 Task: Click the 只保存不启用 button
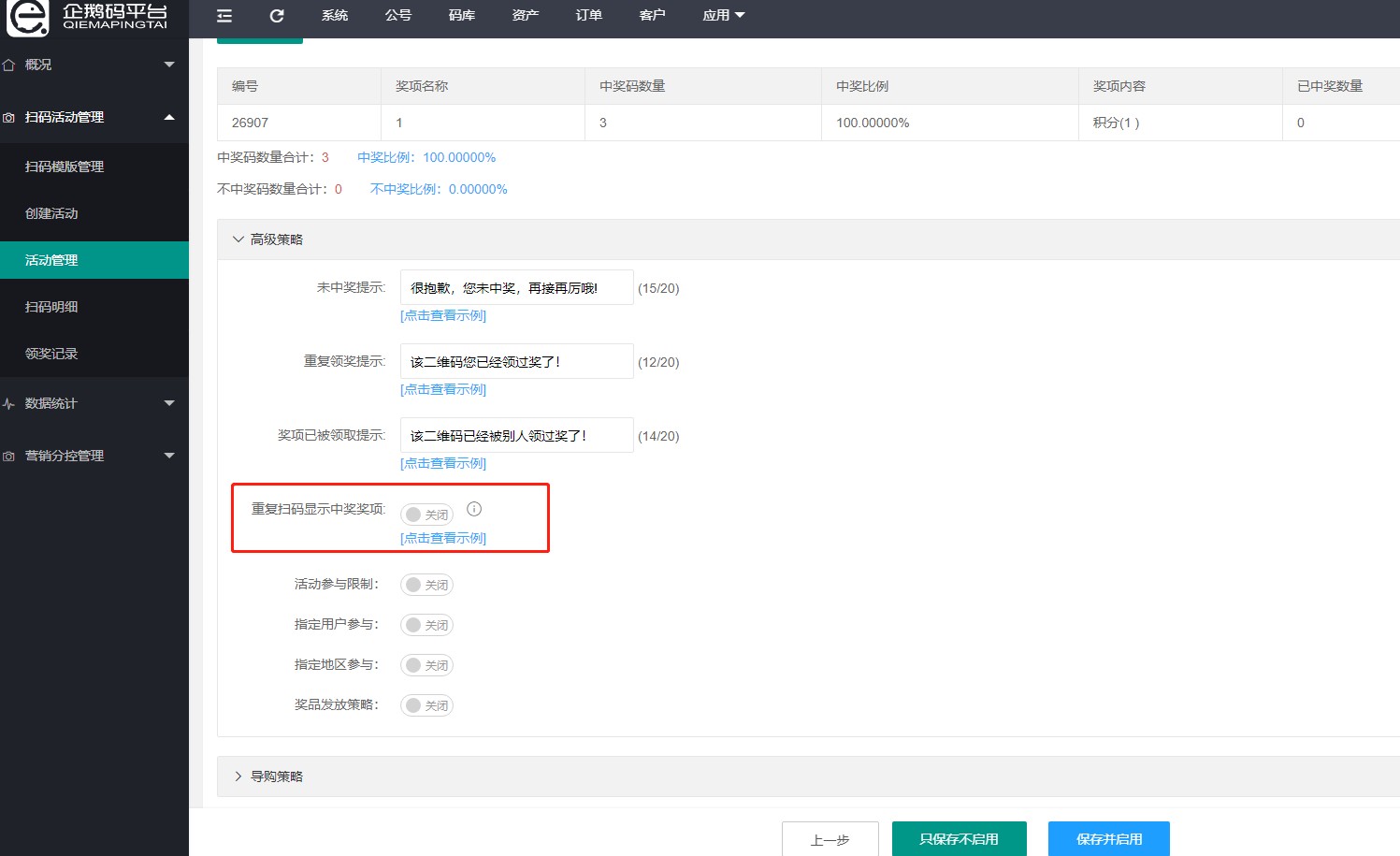click(x=959, y=839)
